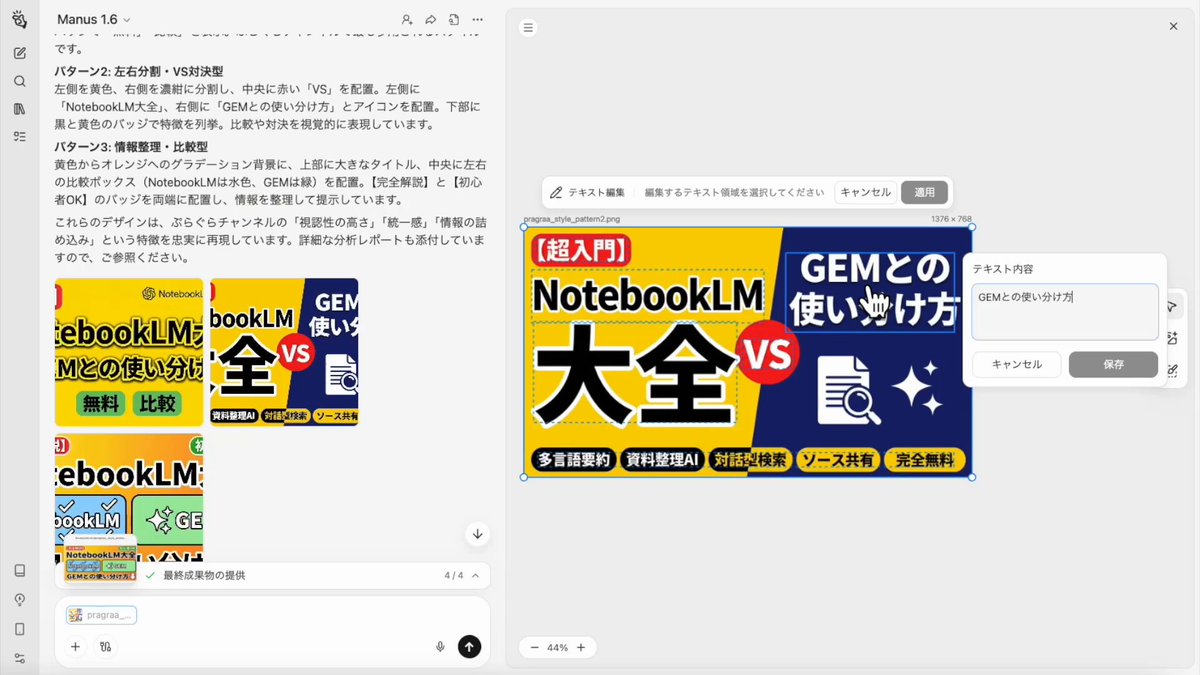Click the scroll-to-bottom down arrow button
Viewport: 1200px width, 675px height.
point(477,534)
